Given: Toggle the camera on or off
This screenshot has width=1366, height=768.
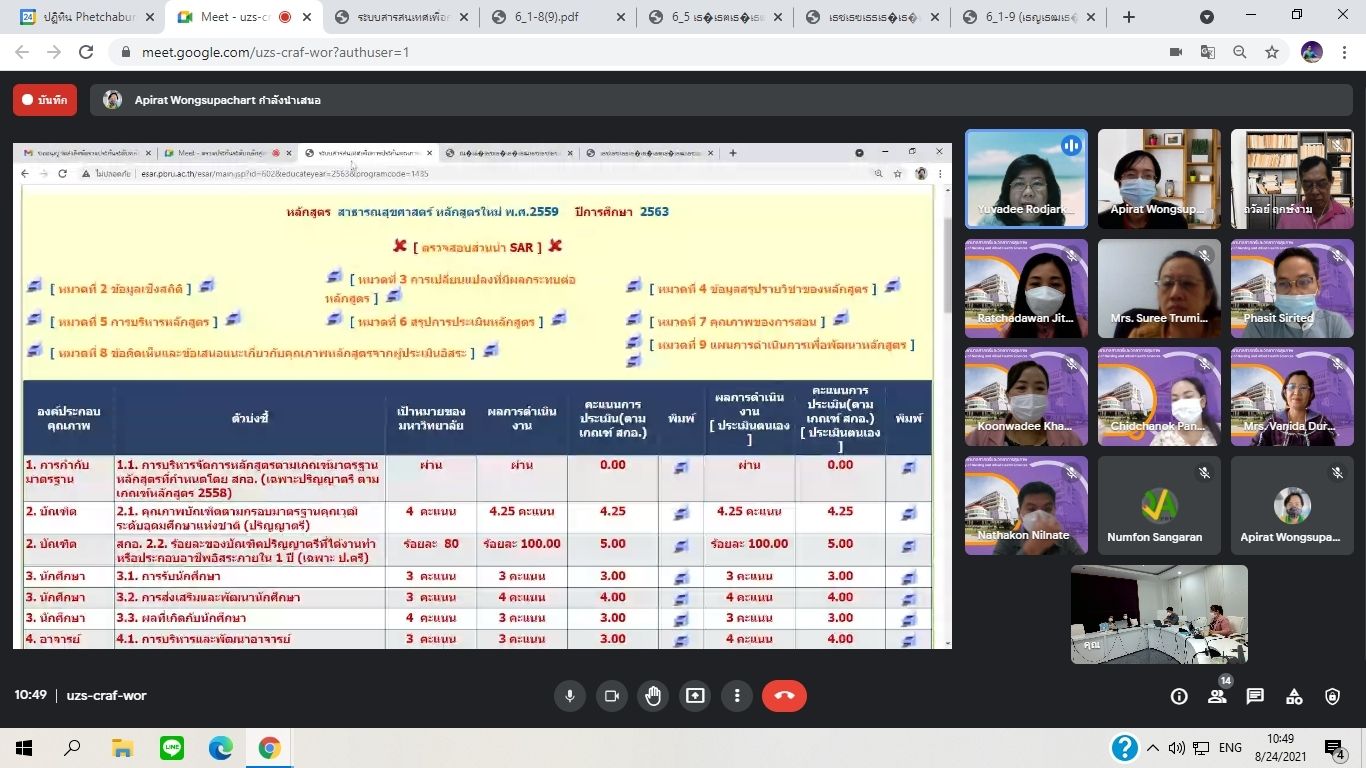Looking at the screenshot, I should 612,696.
